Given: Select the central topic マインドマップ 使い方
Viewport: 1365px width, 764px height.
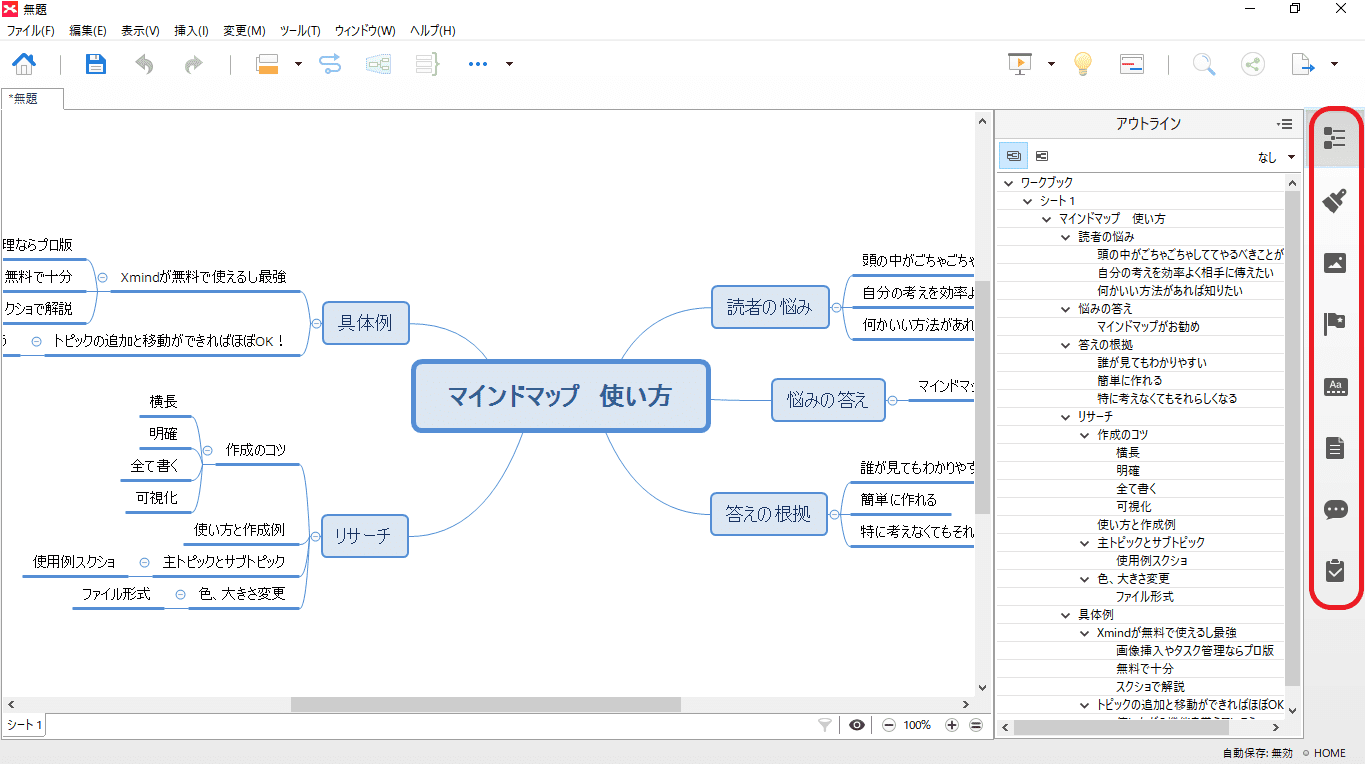Looking at the screenshot, I should 560,396.
